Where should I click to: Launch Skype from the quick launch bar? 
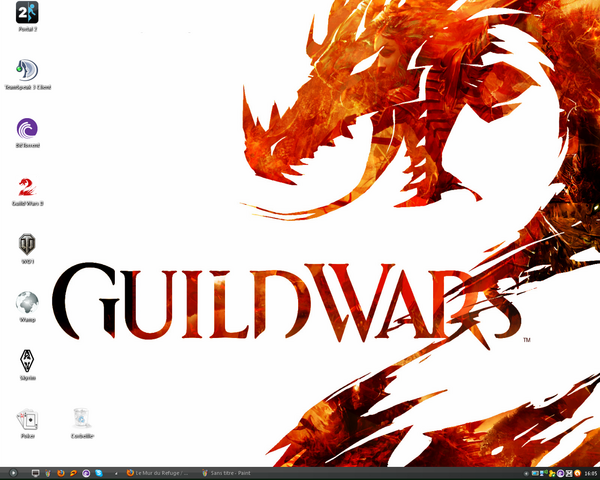[99, 473]
